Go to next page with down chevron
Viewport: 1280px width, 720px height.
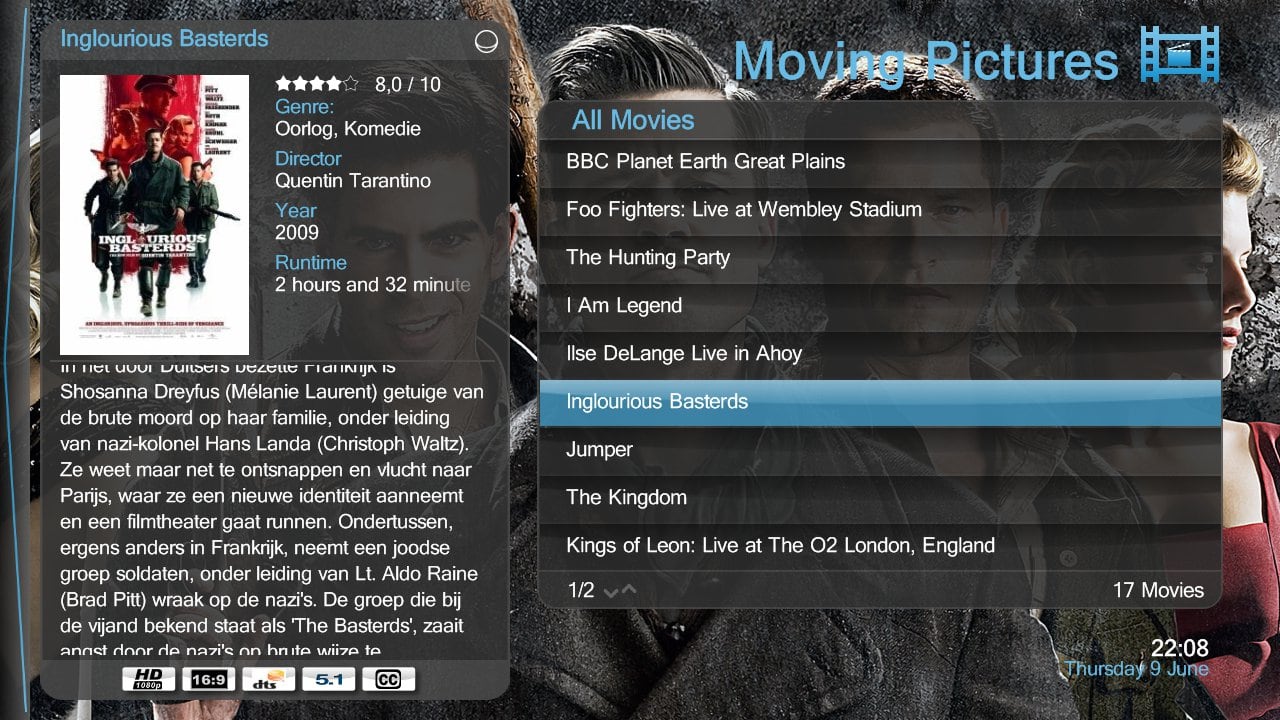click(611, 591)
